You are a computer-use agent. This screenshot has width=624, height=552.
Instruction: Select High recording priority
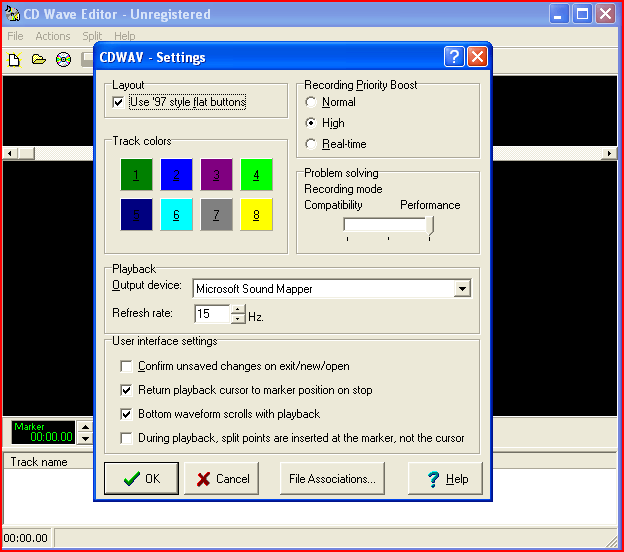tap(311, 123)
